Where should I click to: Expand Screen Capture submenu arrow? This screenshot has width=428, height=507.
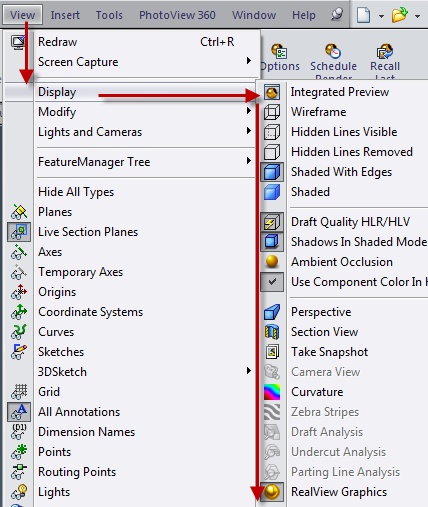[x=249, y=61]
